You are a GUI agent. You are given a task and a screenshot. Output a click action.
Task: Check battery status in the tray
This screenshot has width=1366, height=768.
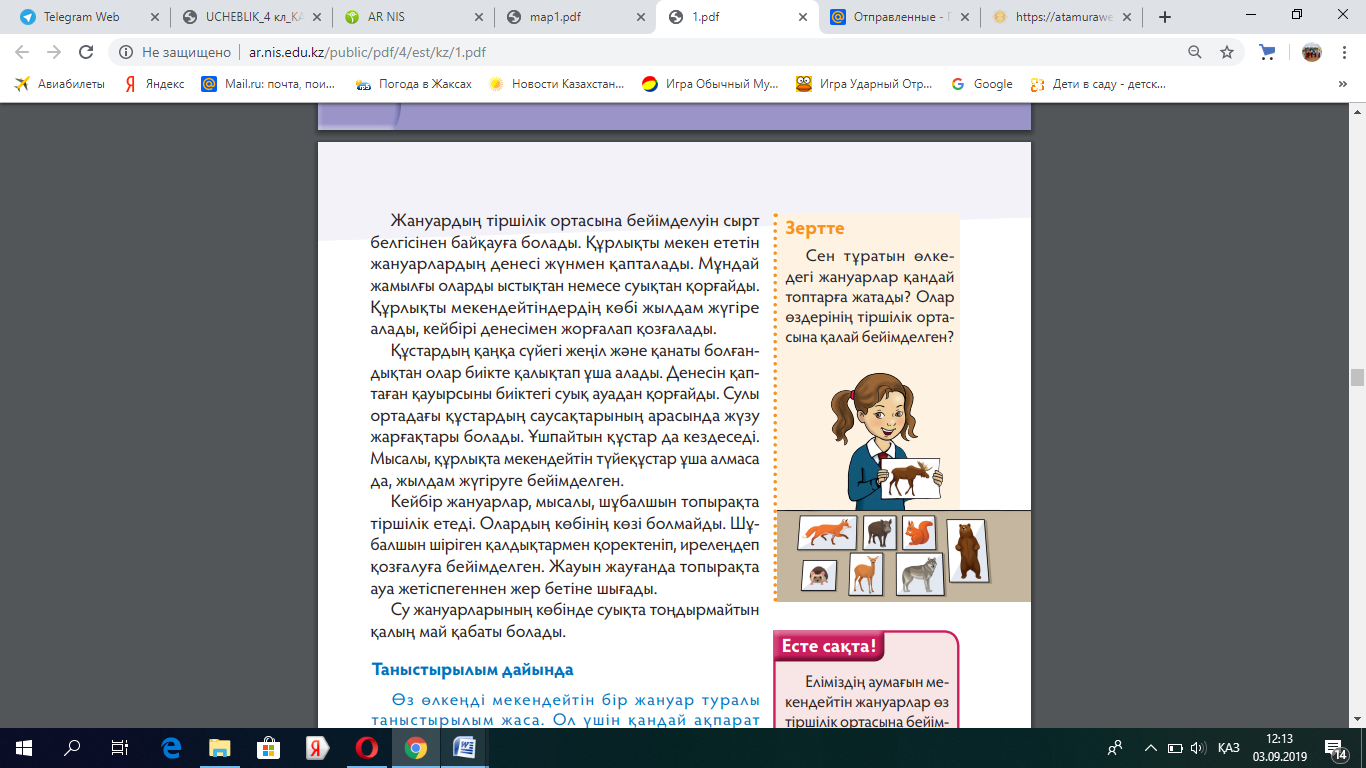click(1175, 748)
